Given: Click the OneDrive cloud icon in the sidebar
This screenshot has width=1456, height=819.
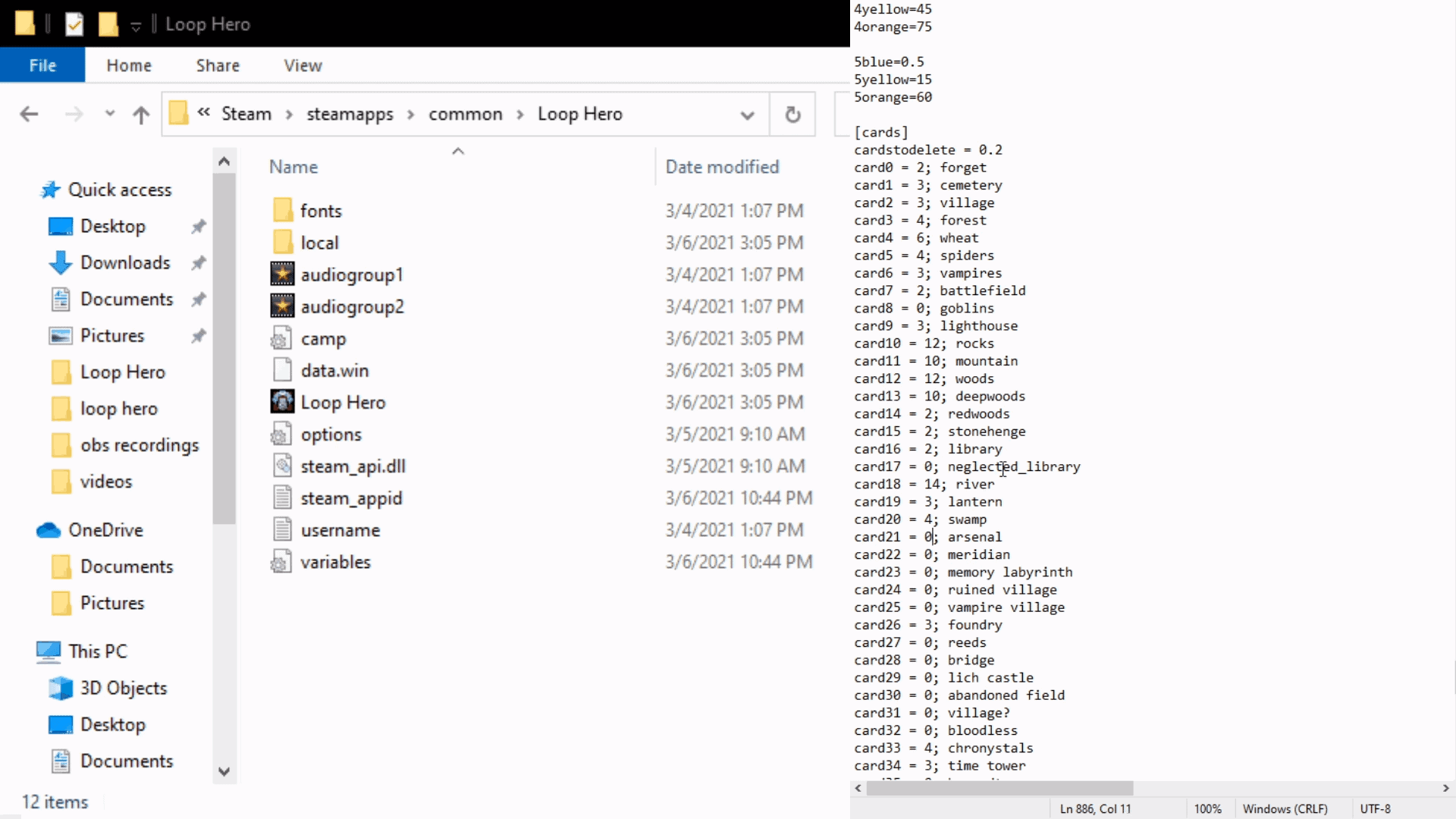Looking at the screenshot, I should tap(49, 529).
